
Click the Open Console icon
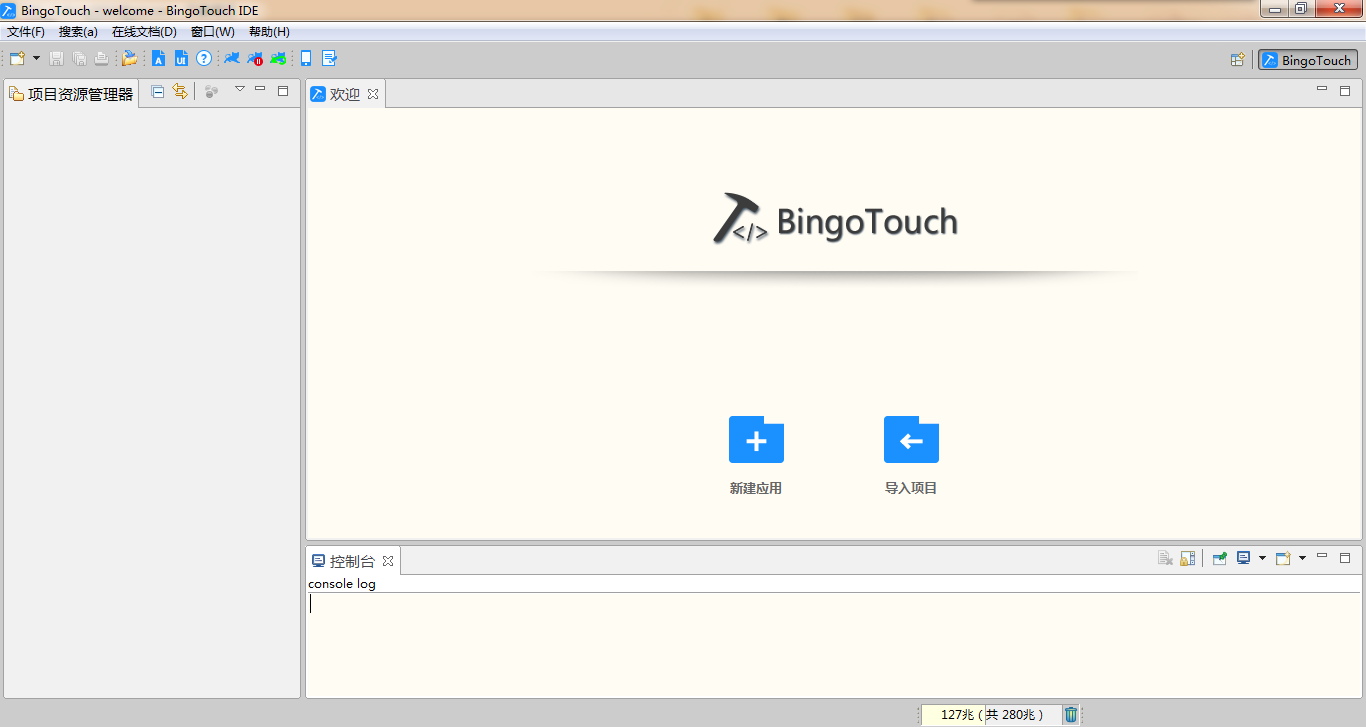tap(1283, 558)
